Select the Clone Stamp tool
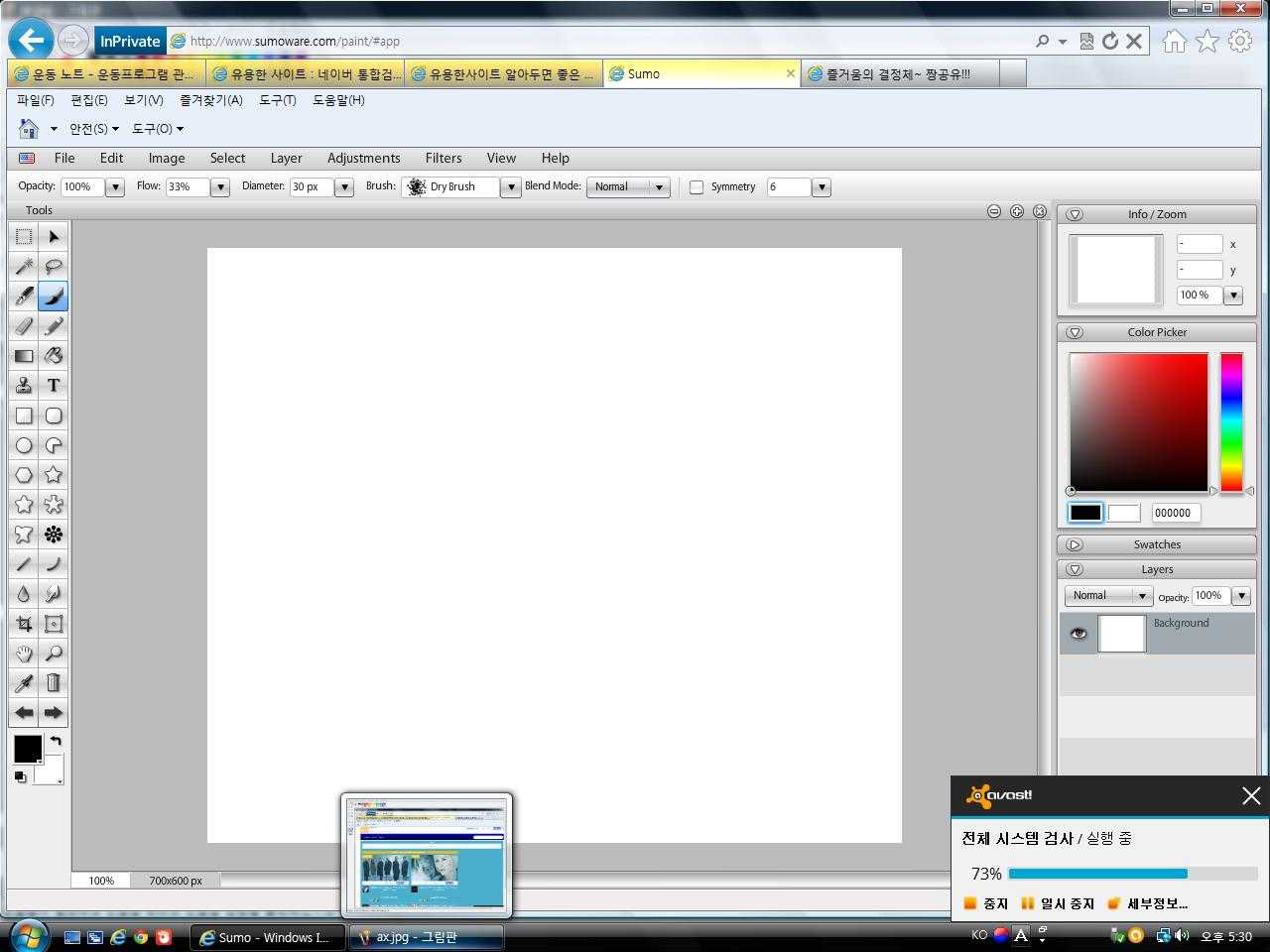The height and width of the screenshot is (952, 1270). click(24, 386)
